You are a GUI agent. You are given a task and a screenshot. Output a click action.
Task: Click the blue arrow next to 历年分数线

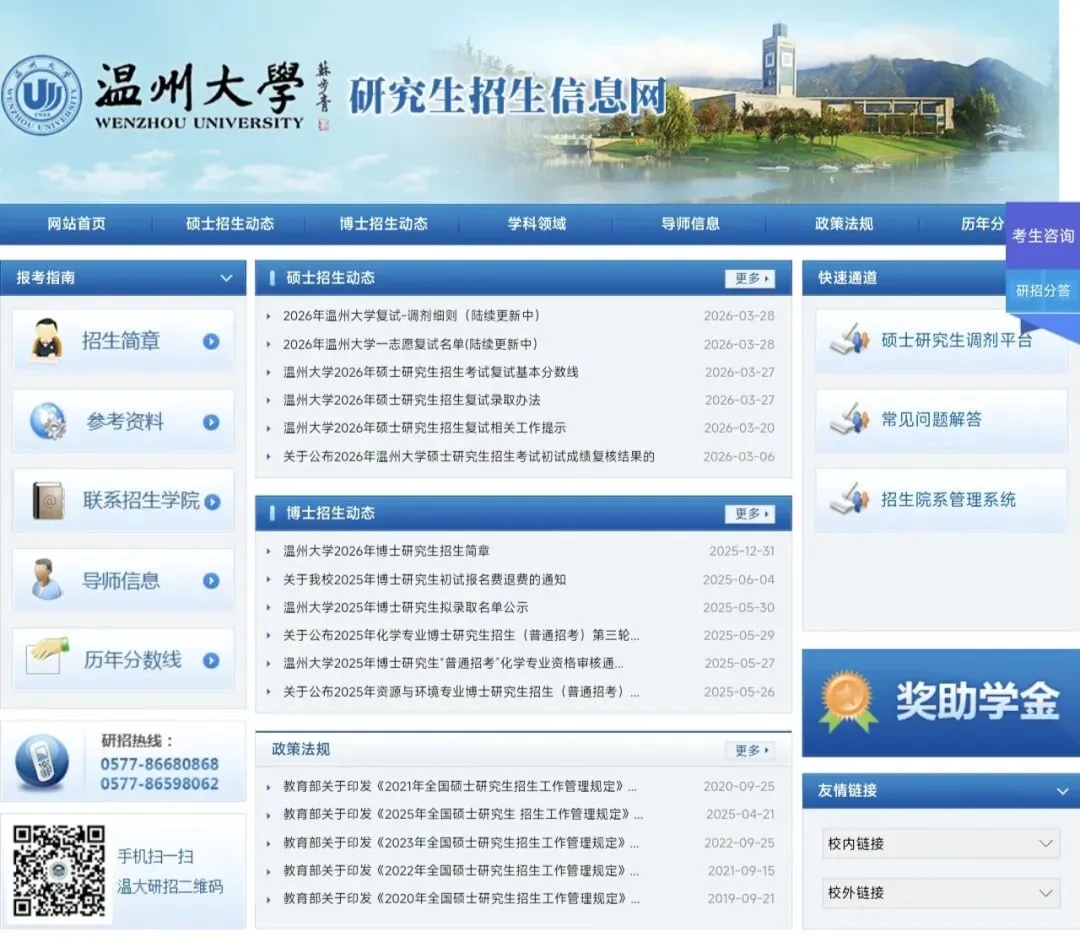[x=211, y=660]
